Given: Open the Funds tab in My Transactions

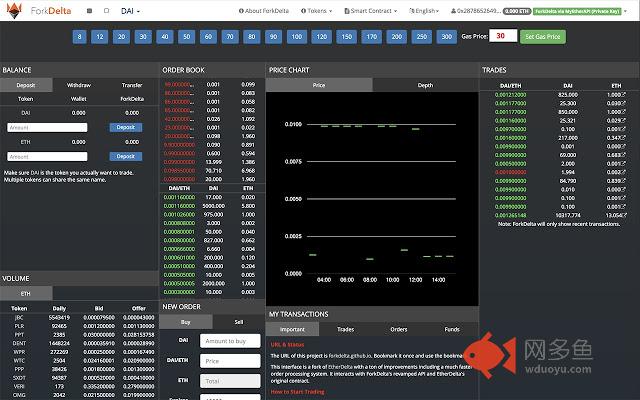Looking at the screenshot, I should (452, 329).
